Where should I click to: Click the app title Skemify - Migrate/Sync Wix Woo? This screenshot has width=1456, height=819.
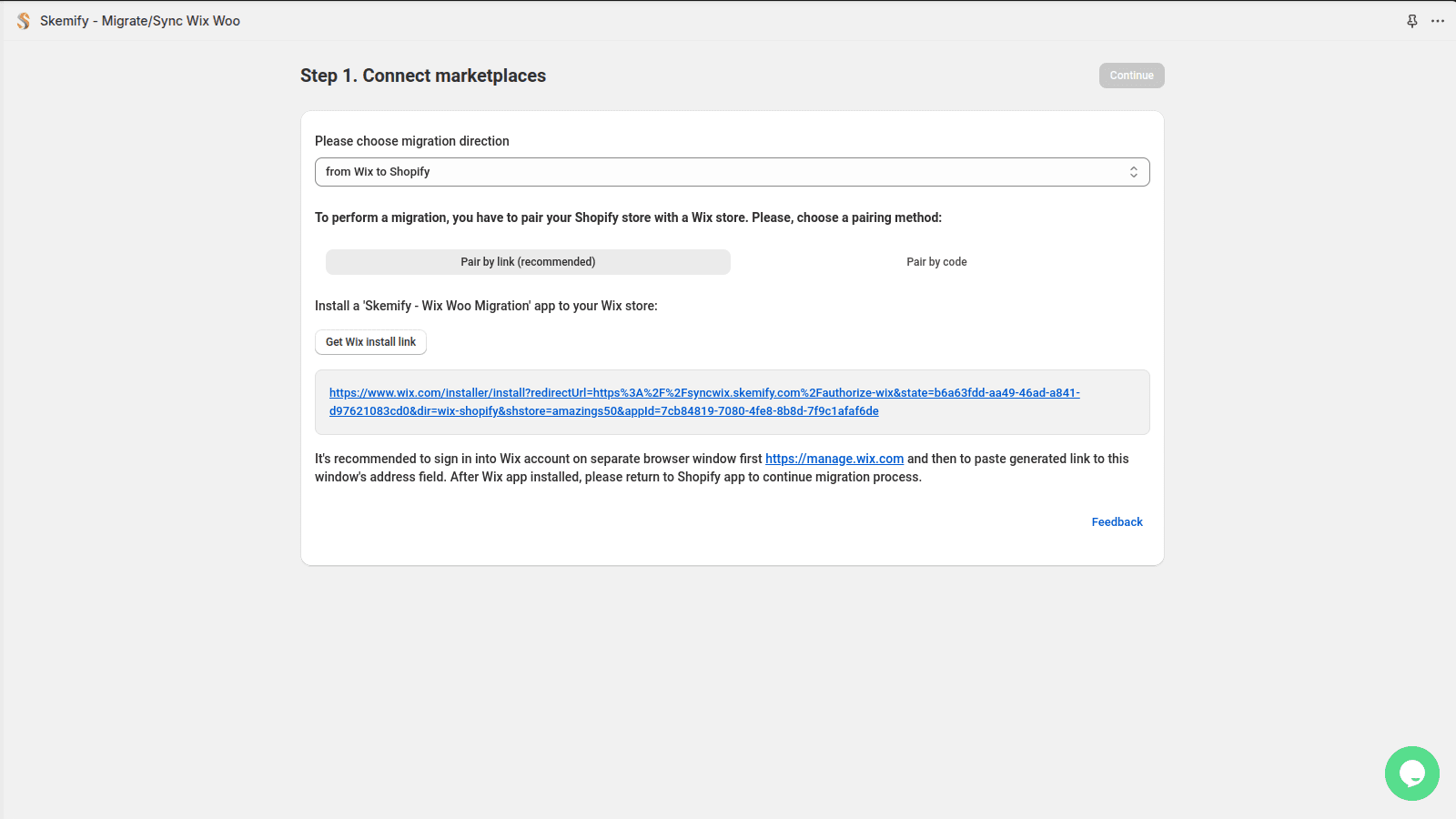pyautogui.click(x=140, y=21)
